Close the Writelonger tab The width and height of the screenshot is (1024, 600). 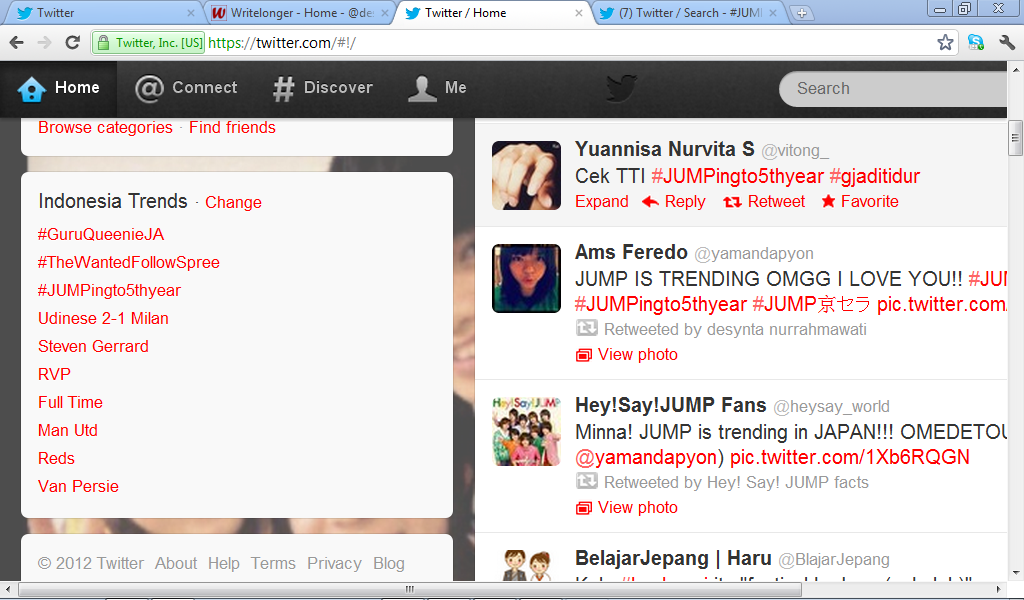(385, 13)
